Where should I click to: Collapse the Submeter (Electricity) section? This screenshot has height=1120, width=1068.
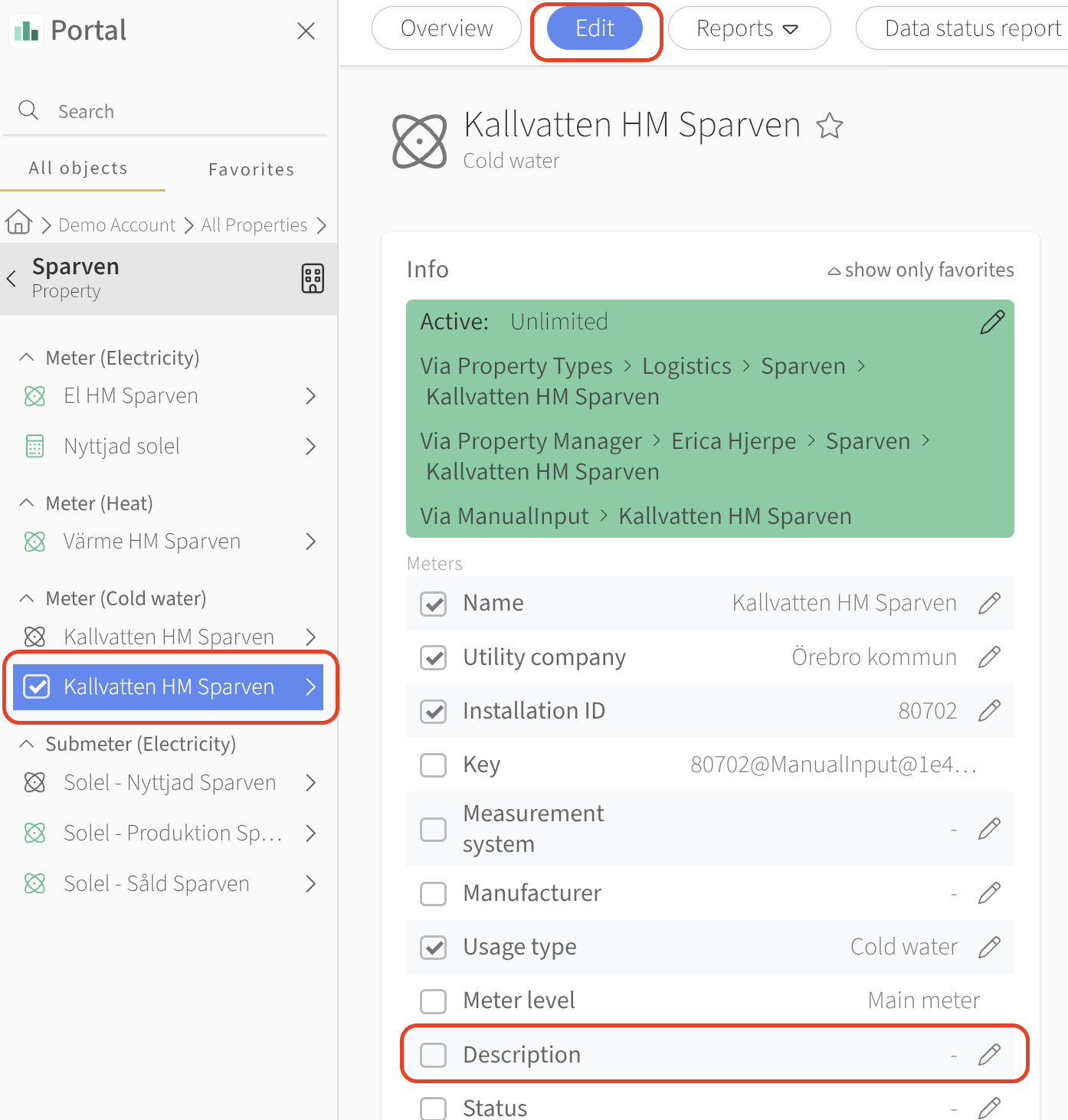[27, 743]
